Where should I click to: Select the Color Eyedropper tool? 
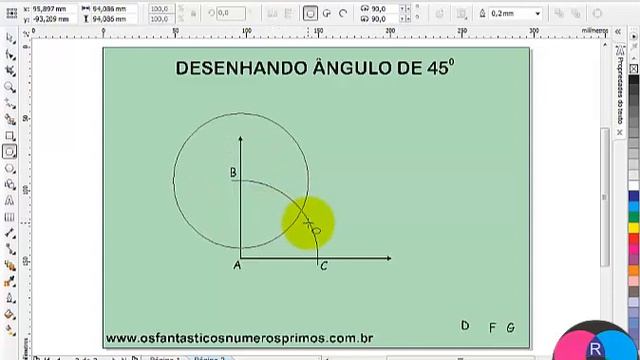click(x=10, y=282)
